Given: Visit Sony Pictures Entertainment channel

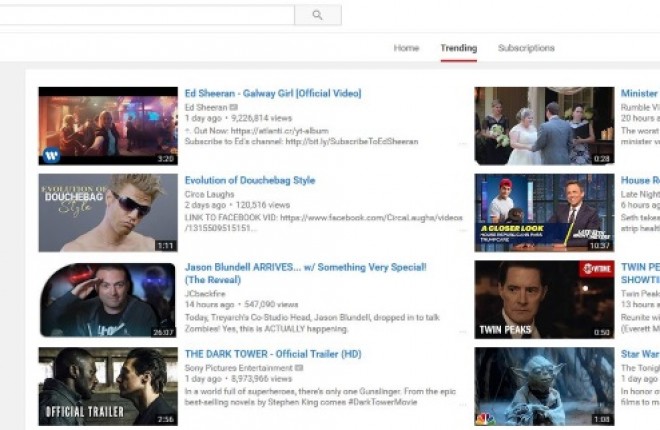Looking at the screenshot, I should point(239,368).
